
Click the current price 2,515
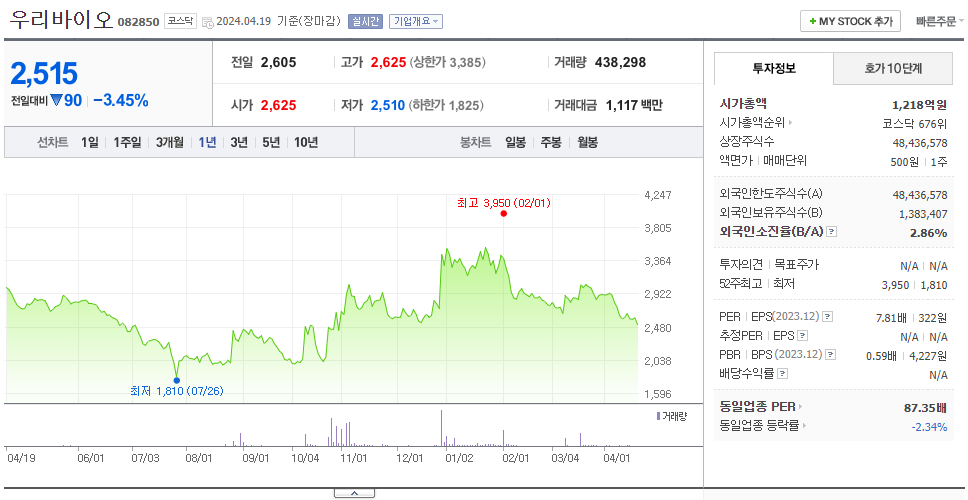coord(44,73)
